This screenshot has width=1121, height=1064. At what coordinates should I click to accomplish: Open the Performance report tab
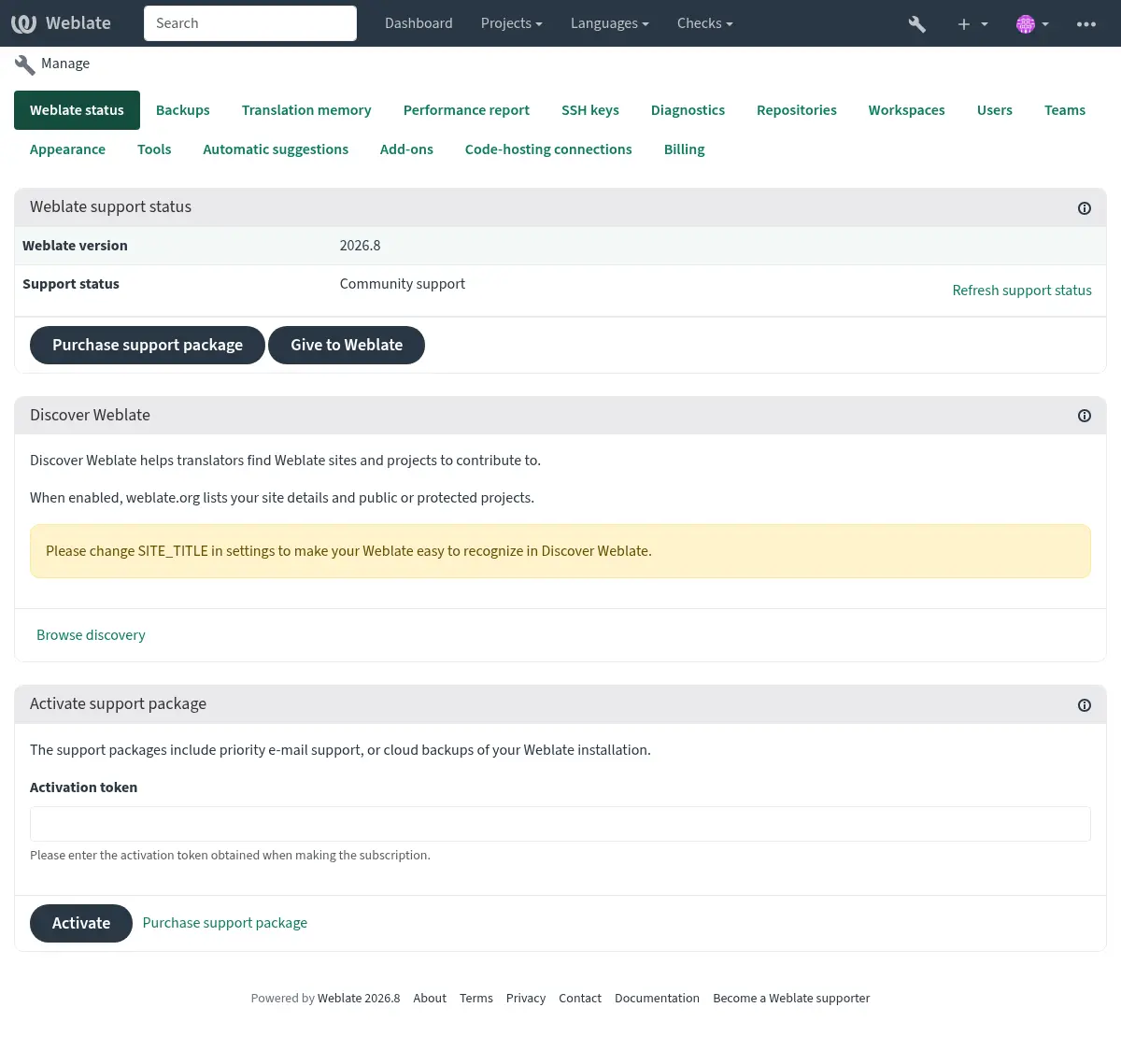[x=466, y=110]
